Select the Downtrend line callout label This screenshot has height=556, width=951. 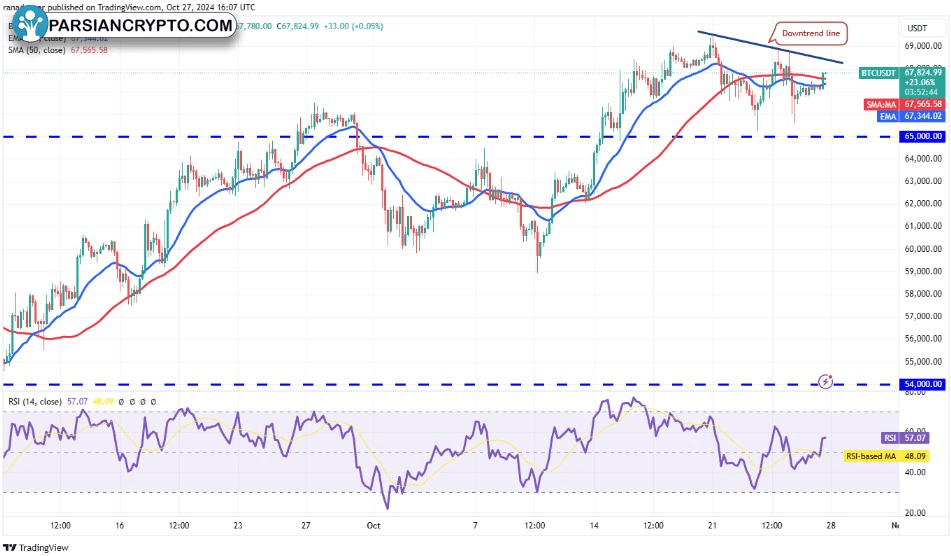[811, 33]
